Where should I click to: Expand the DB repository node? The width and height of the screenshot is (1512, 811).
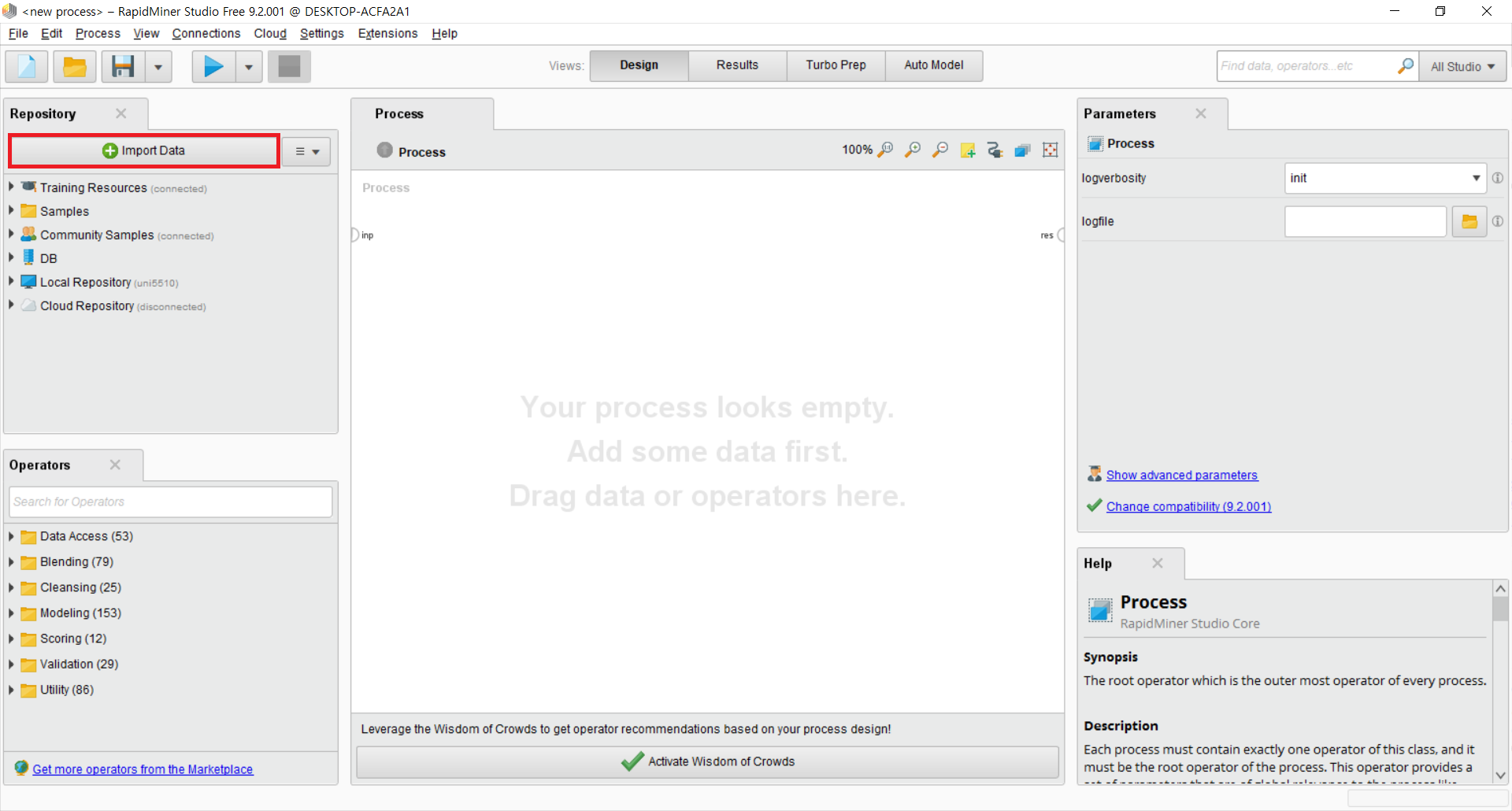click(11, 258)
